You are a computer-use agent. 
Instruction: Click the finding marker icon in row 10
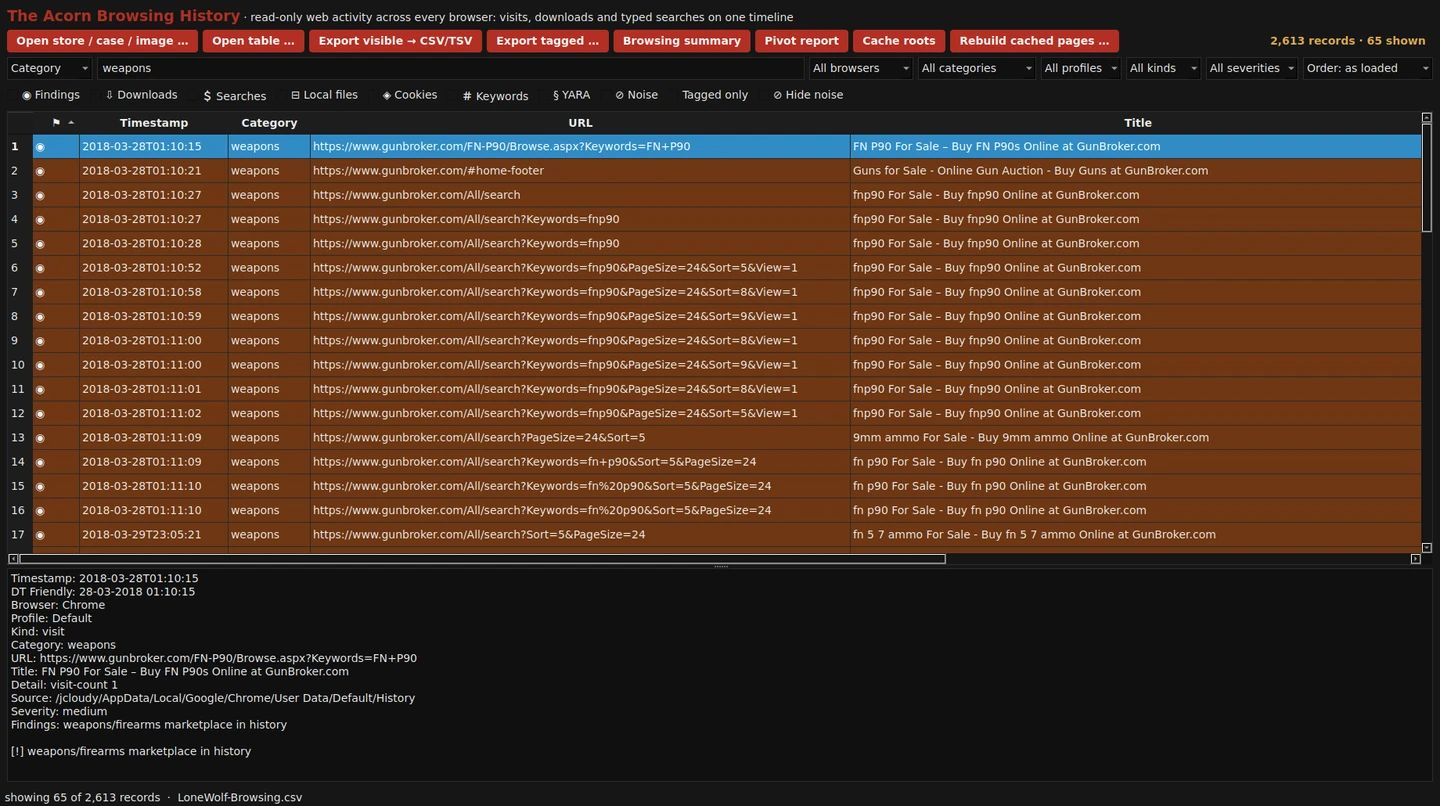40,365
